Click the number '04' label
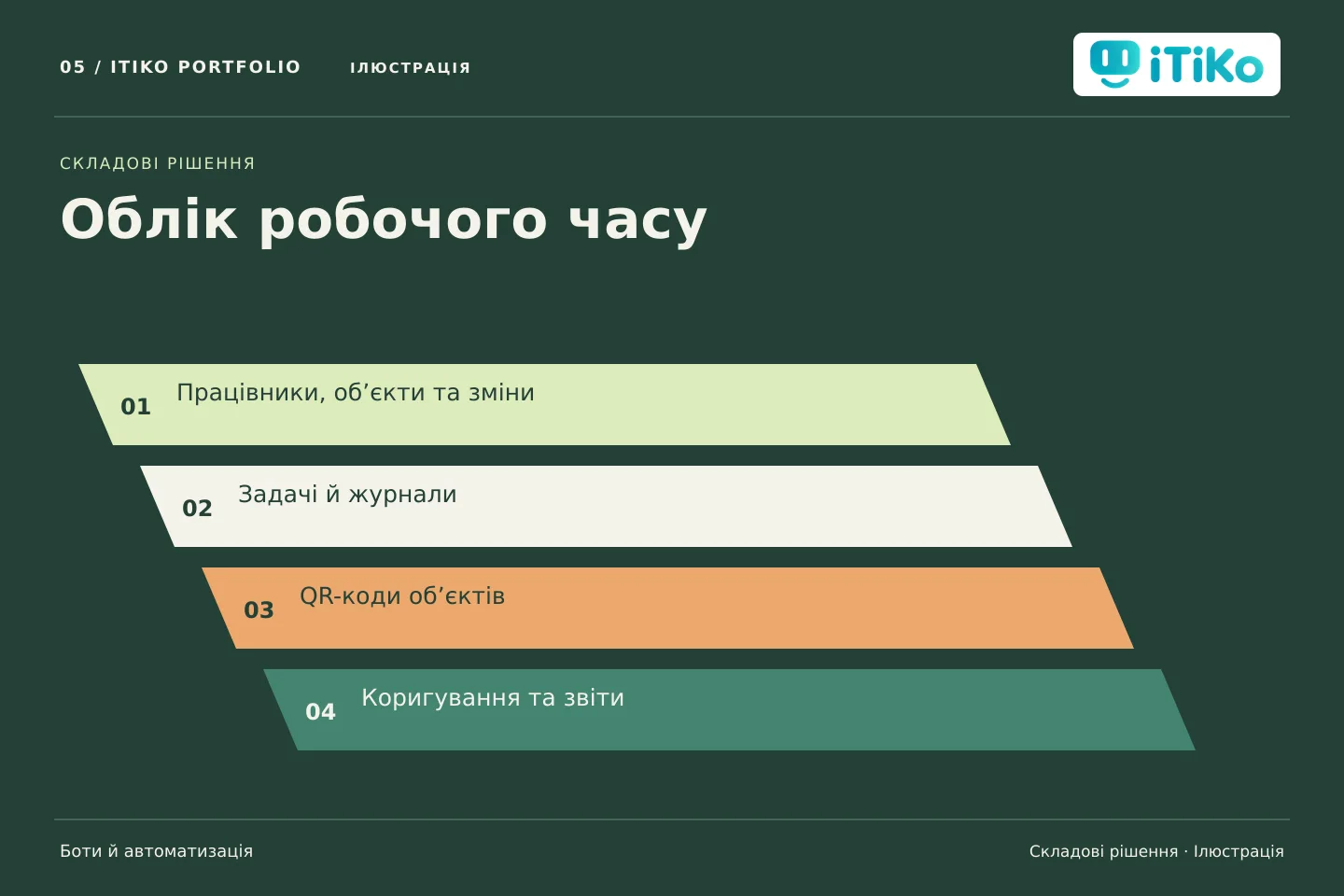This screenshot has height=896, width=1344. tap(320, 712)
